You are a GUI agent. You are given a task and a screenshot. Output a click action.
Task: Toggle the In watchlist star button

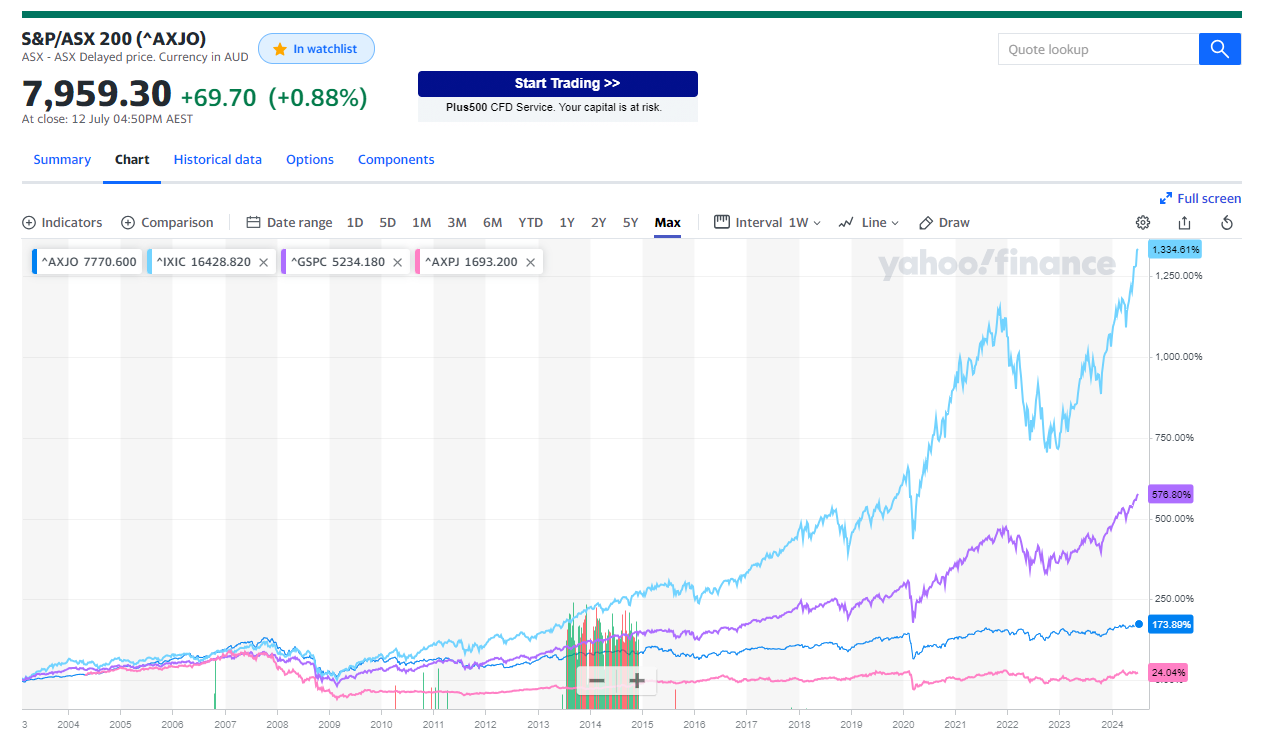pyautogui.click(x=316, y=49)
